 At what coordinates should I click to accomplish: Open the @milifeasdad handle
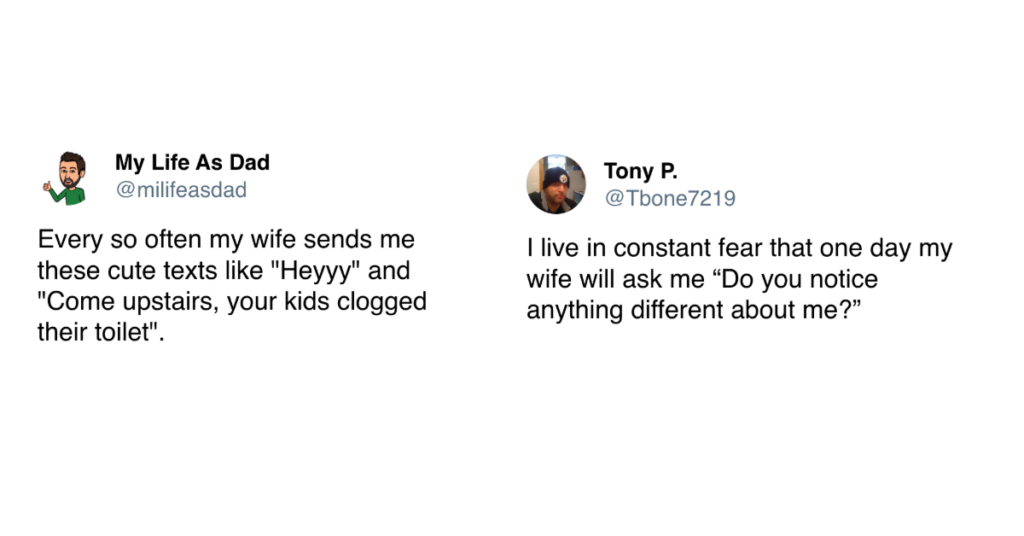coord(180,190)
